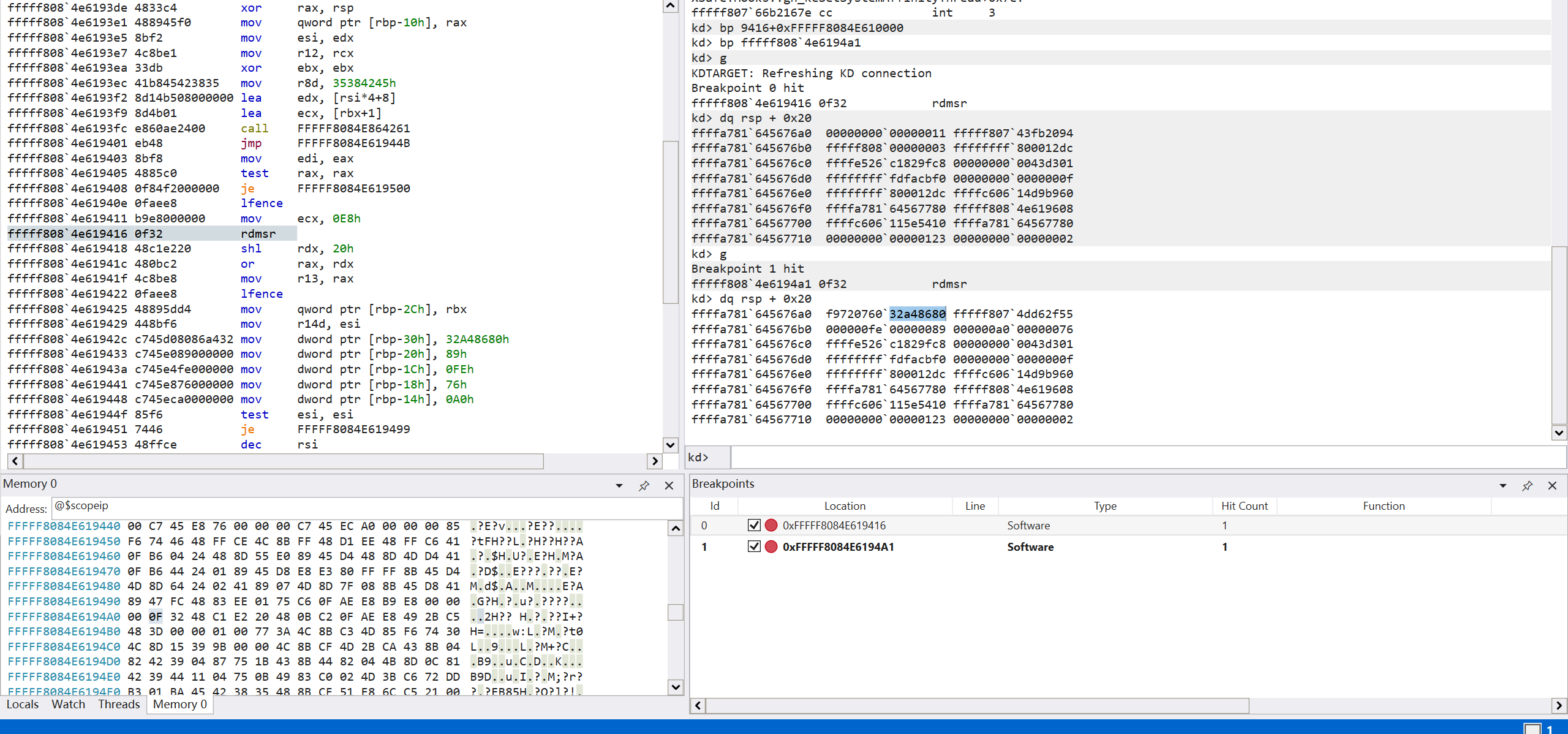1568x734 pixels.
Task: Click red breakpoint icon for breakpoint 1
Action: click(771, 547)
